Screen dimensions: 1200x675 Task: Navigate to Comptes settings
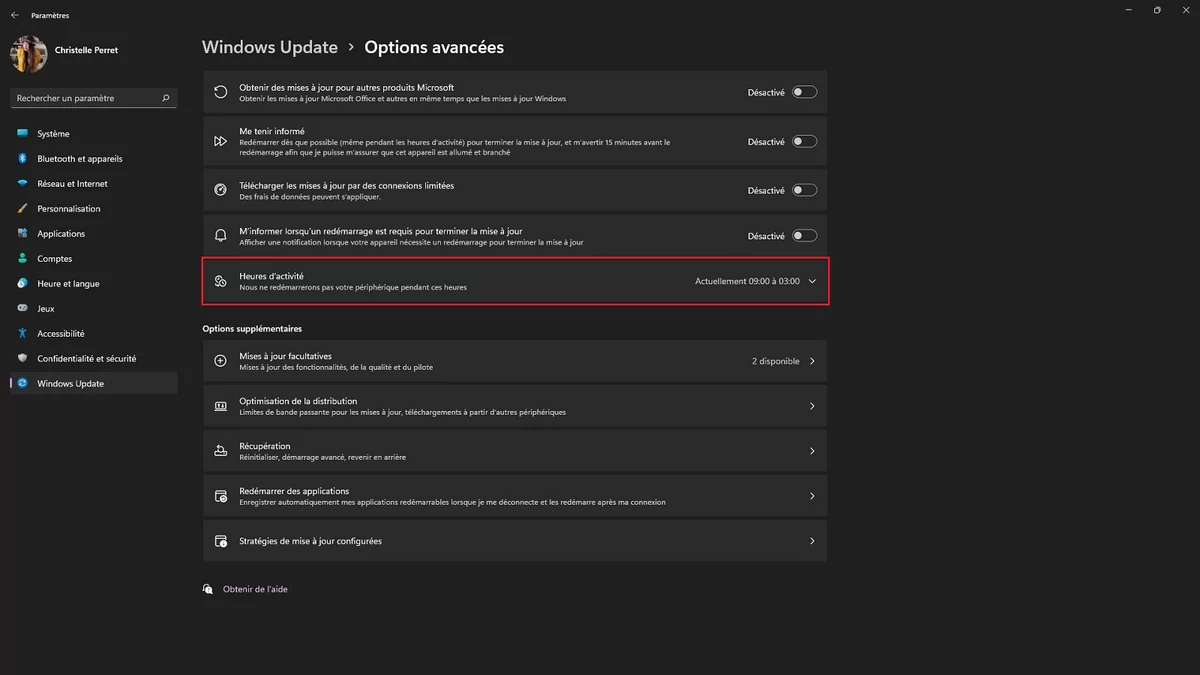[94, 259]
